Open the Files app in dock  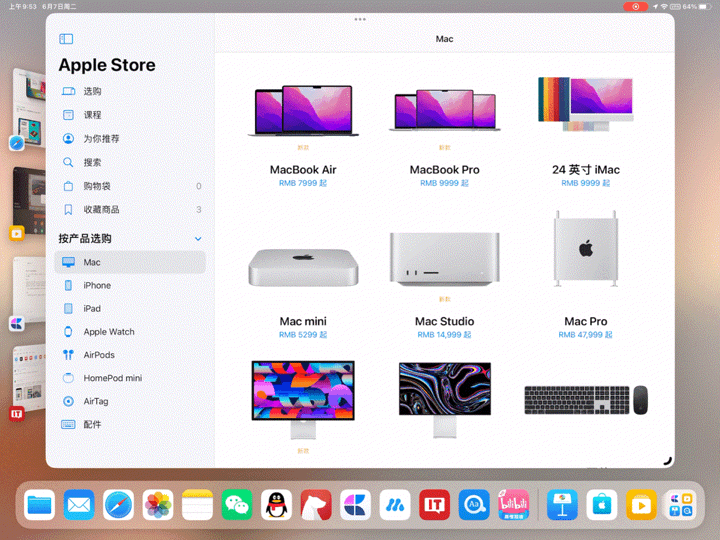click(39, 505)
